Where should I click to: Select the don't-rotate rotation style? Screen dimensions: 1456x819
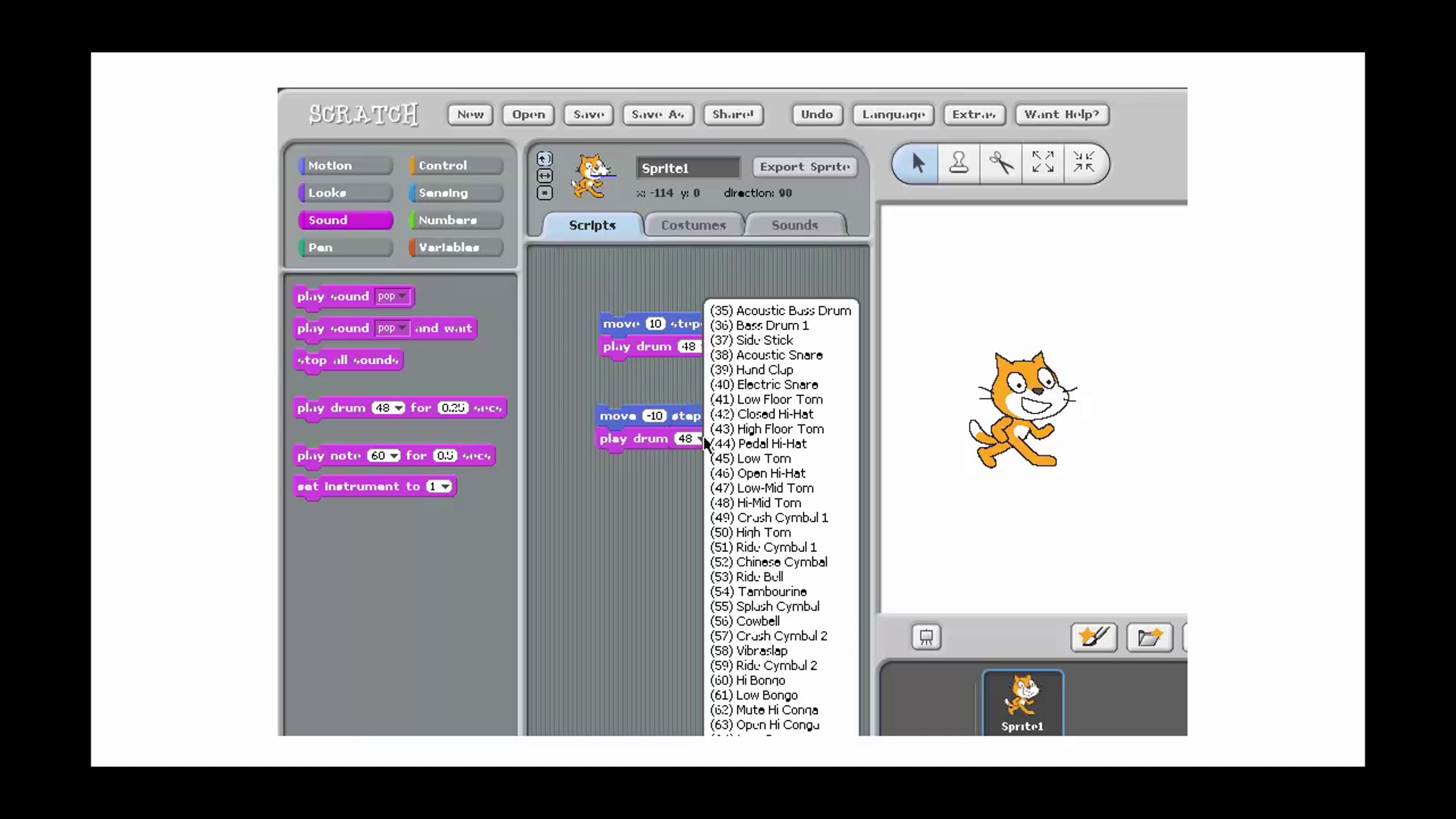pos(545,193)
